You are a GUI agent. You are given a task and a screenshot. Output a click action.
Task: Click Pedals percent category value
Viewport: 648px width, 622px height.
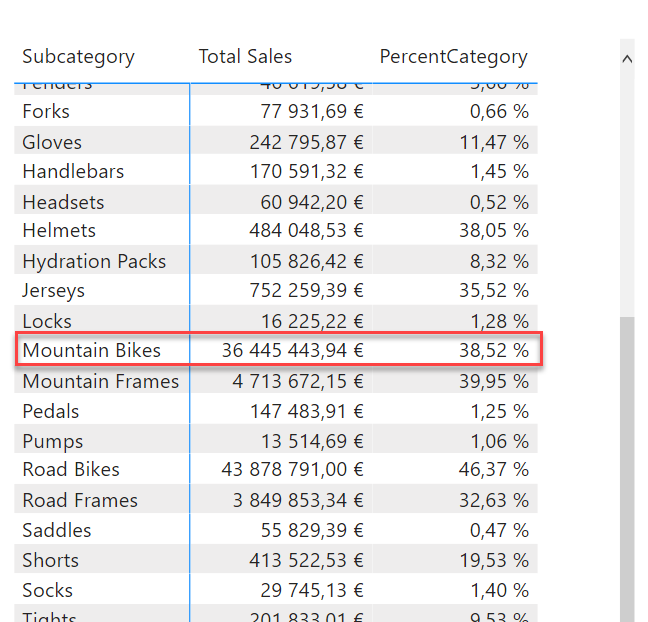[x=500, y=412]
